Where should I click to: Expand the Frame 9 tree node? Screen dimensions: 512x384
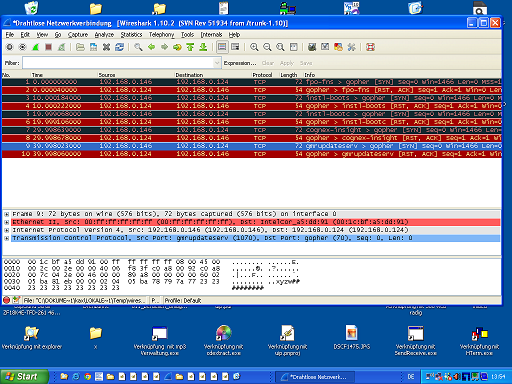pos(6,214)
